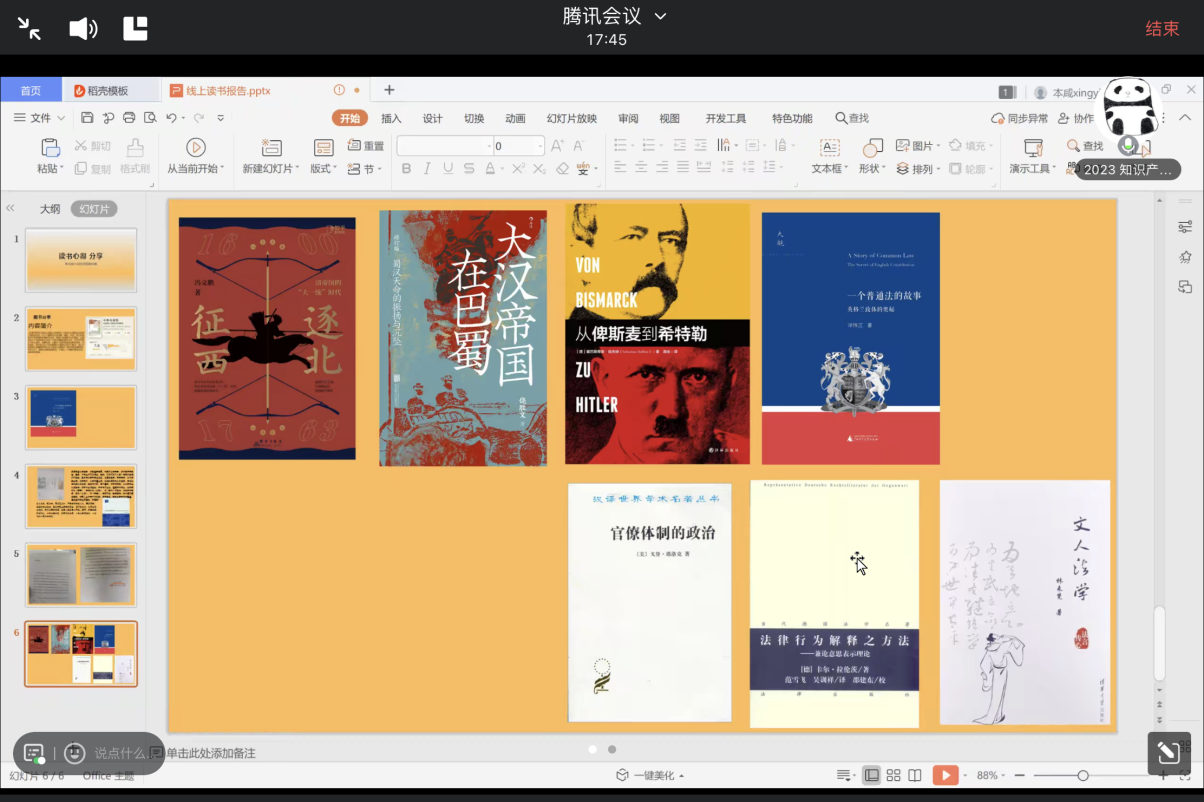Switch to slide sorter grid view
The height and width of the screenshot is (802, 1204).
coord(893,776)
